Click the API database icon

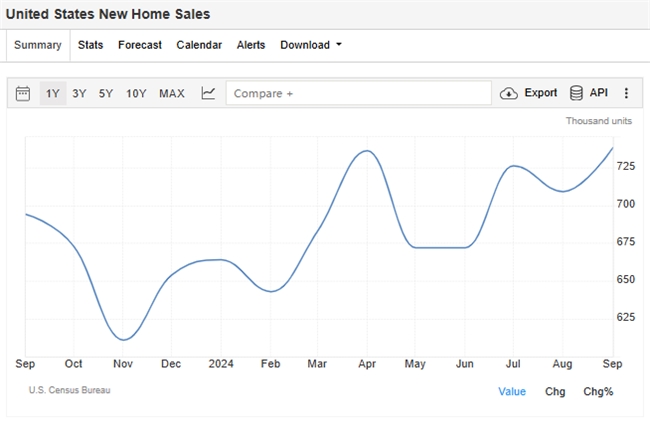tap(576, 93)
